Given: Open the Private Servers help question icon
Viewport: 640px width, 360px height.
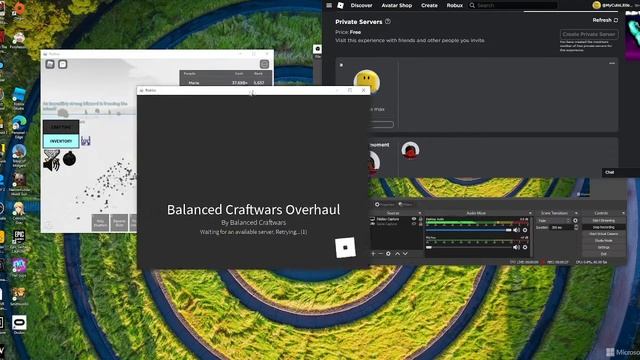Looking at the screenshot, I should click(388, 21).
